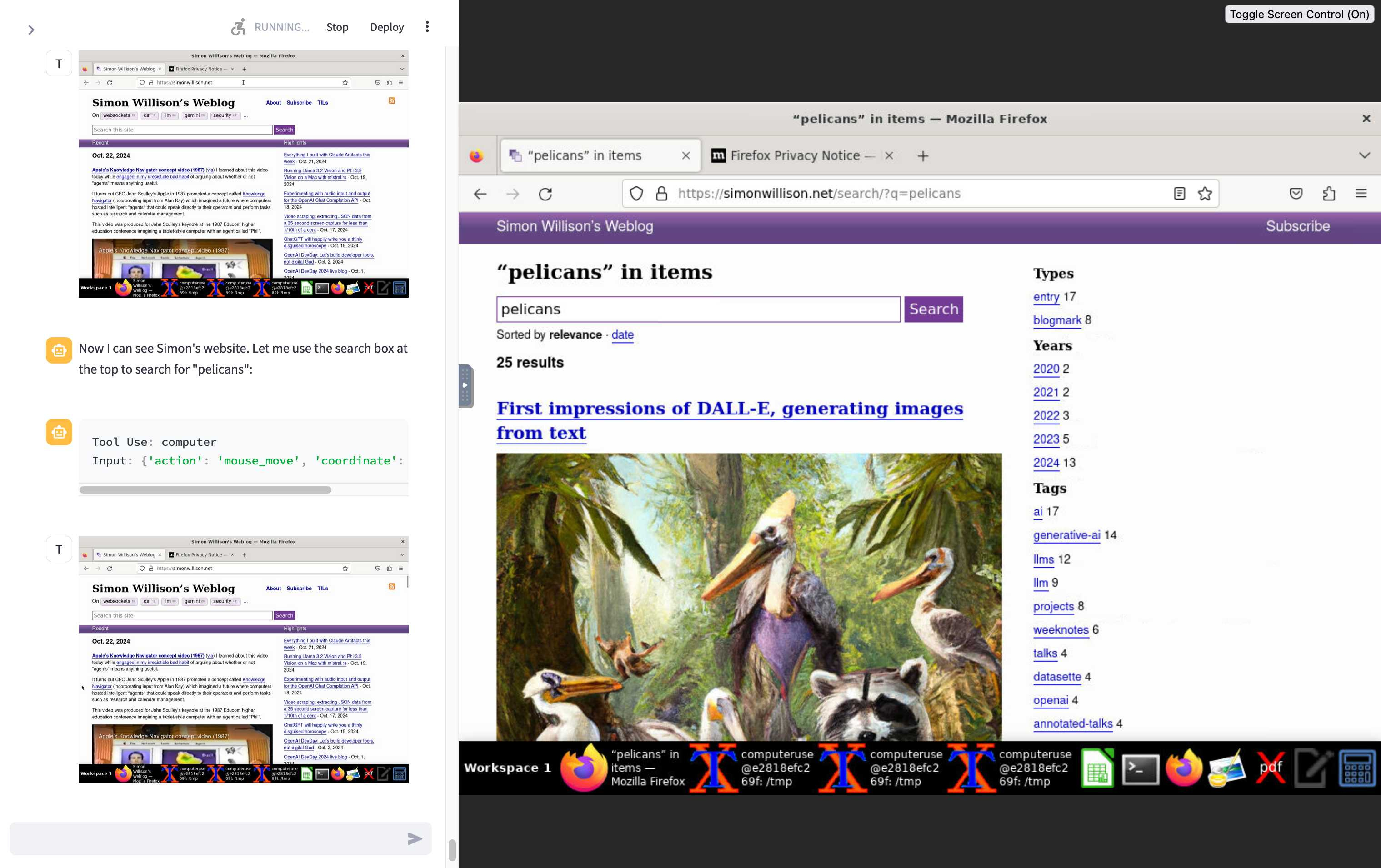Click the panel divider drag handle
1381x868 pixels.
(465, 386)
